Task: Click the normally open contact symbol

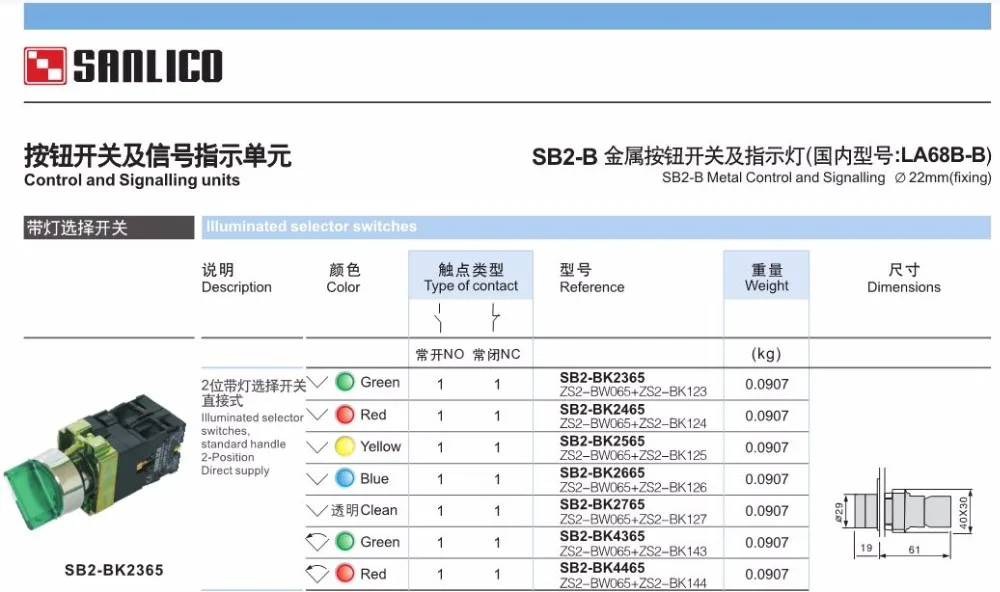Action: point(439,318)
